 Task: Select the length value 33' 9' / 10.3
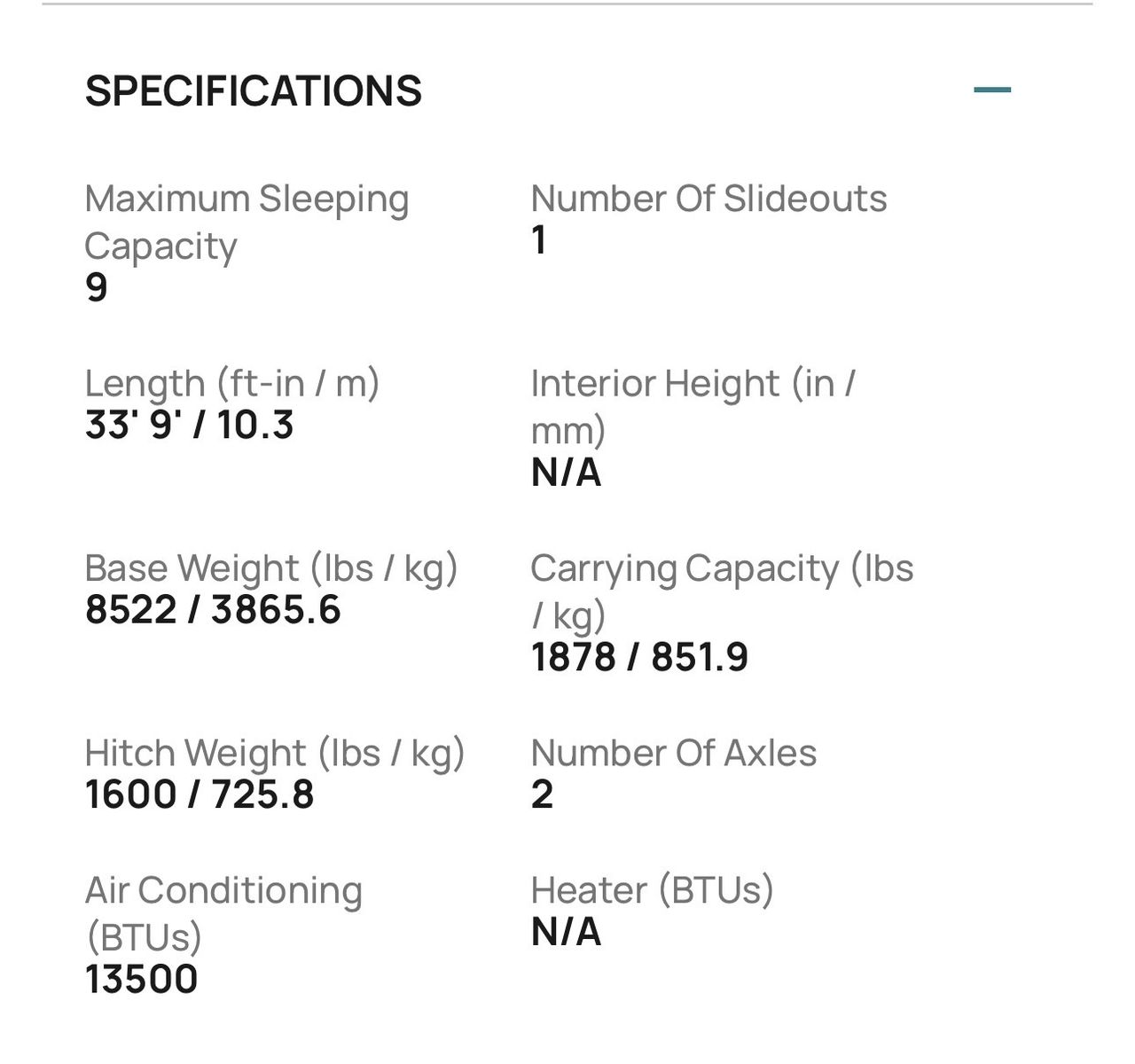[190, 425]
